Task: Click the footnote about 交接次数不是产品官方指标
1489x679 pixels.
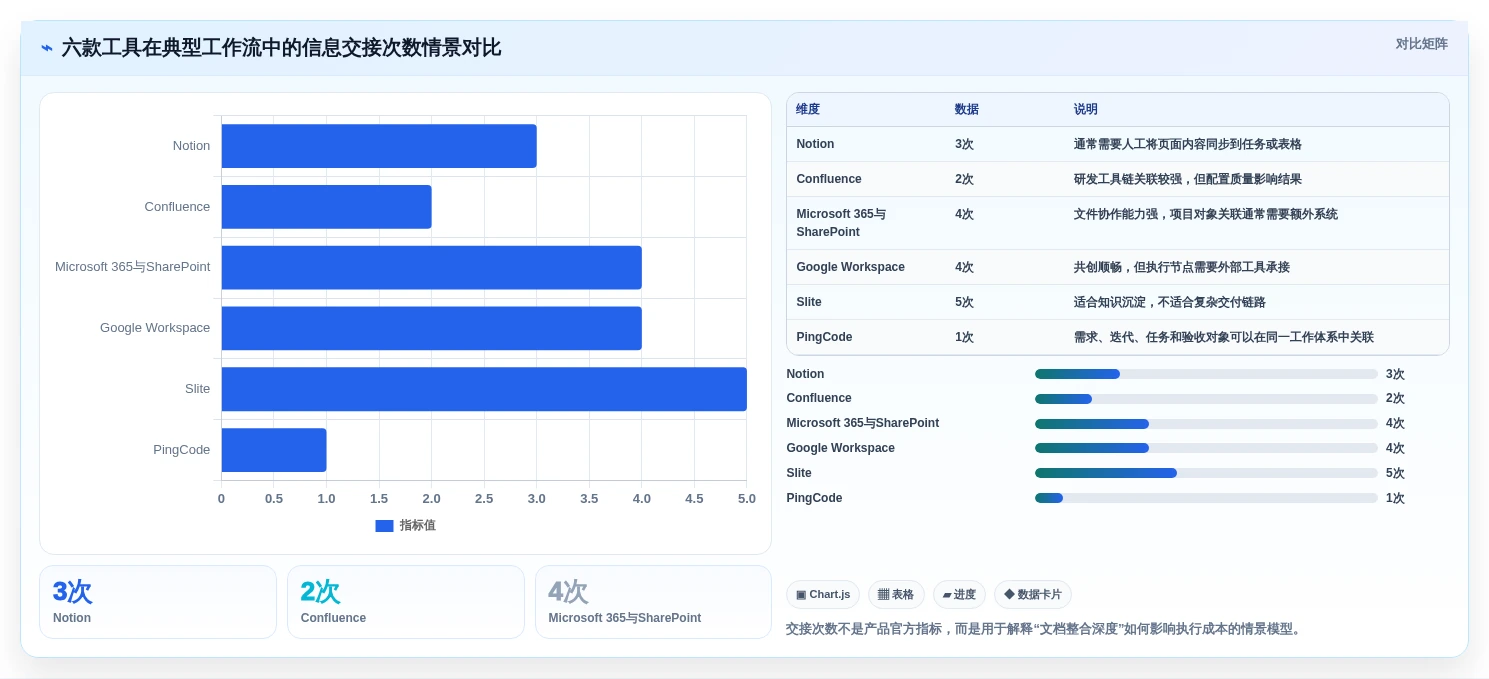Action: [x=1045, y=629]
